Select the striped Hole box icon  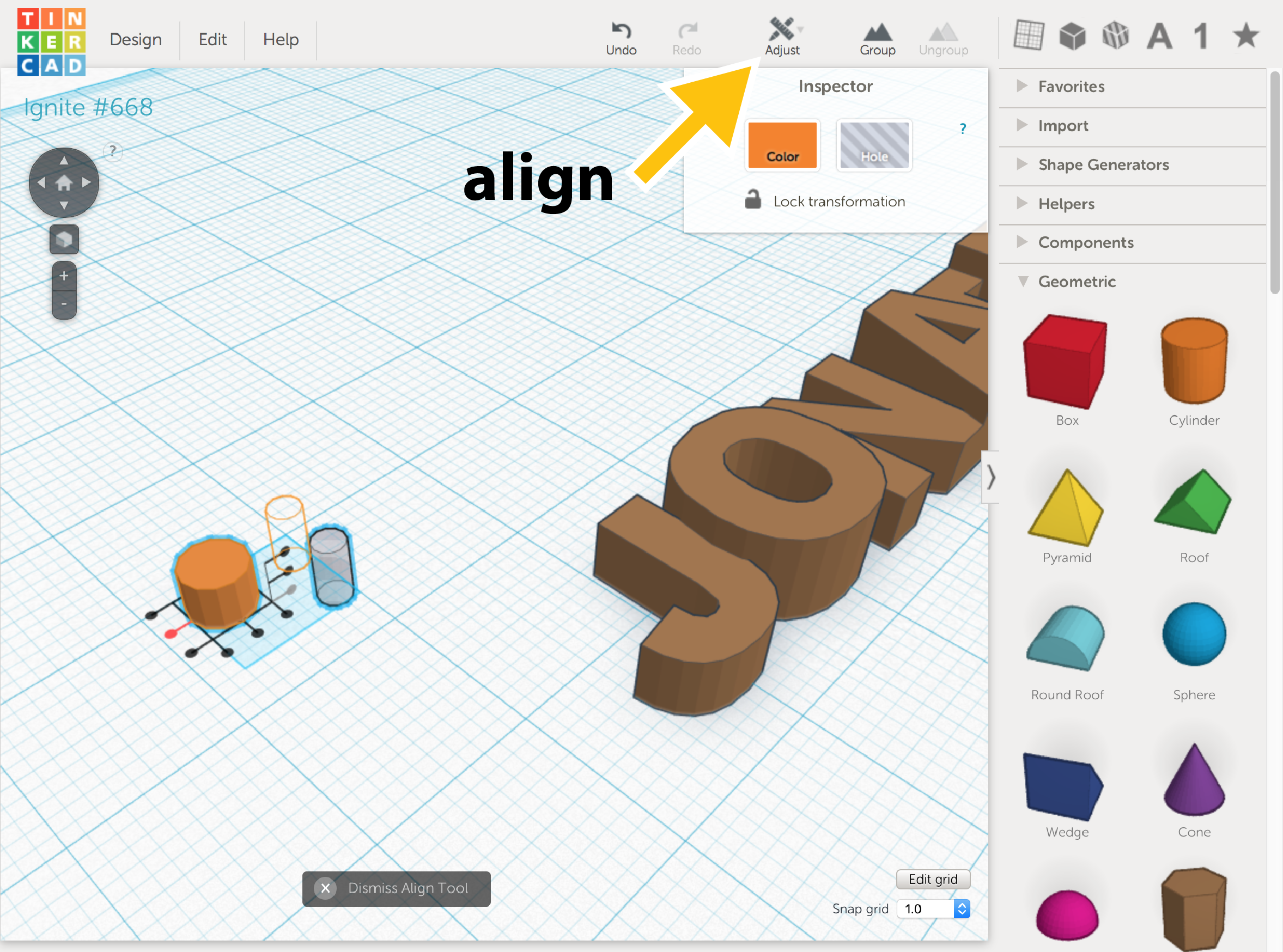pyautogui.click(x=1116, y=36)
